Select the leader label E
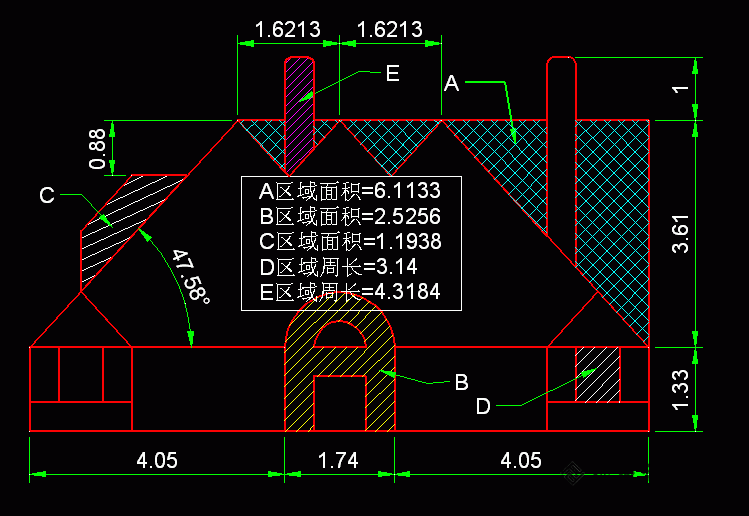Image resolution: width=749 pixels, height=516 pixels. pyautogui.click(x=393, y=74)
